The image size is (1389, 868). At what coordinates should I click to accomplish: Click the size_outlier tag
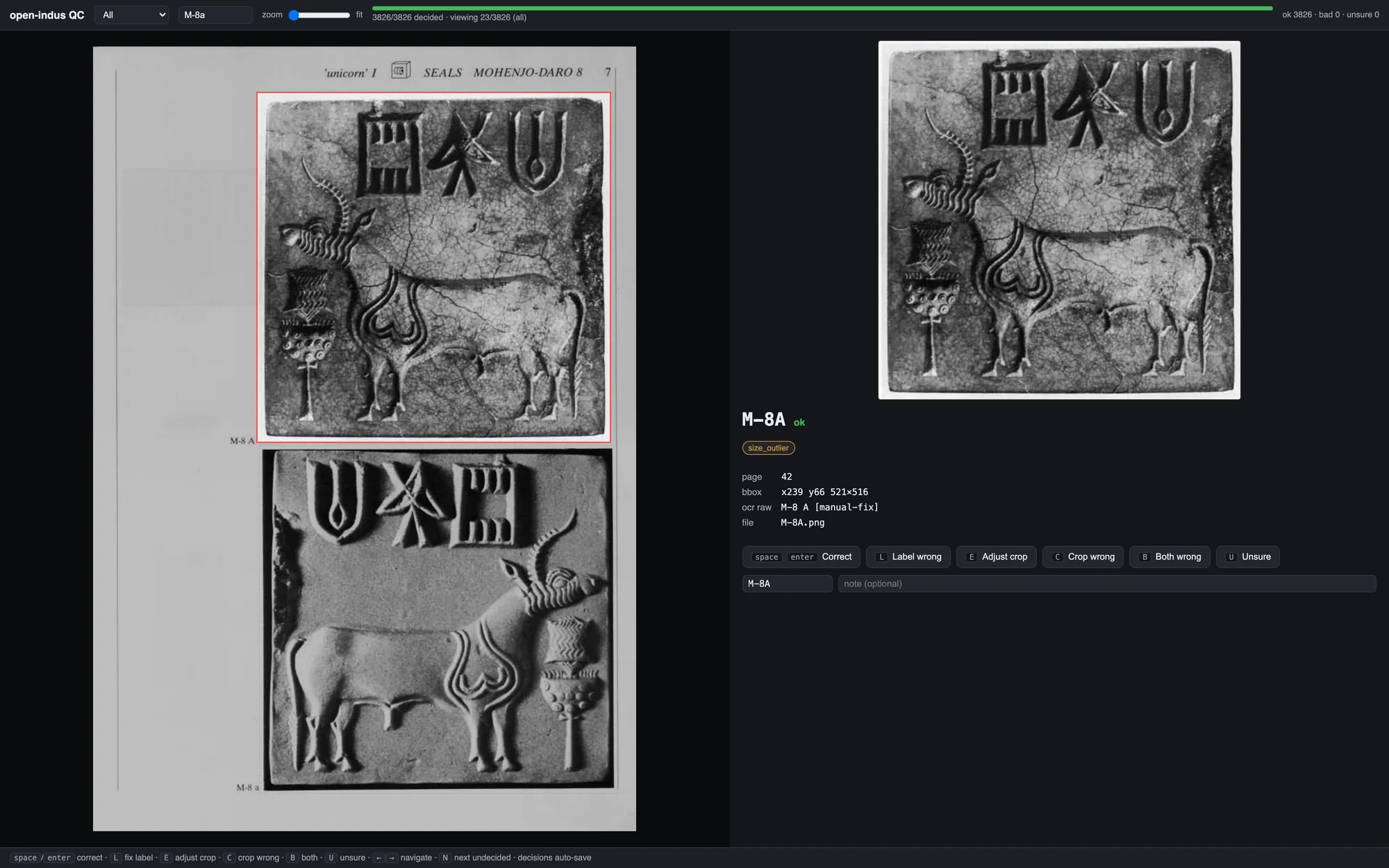[x=768, y=448]
